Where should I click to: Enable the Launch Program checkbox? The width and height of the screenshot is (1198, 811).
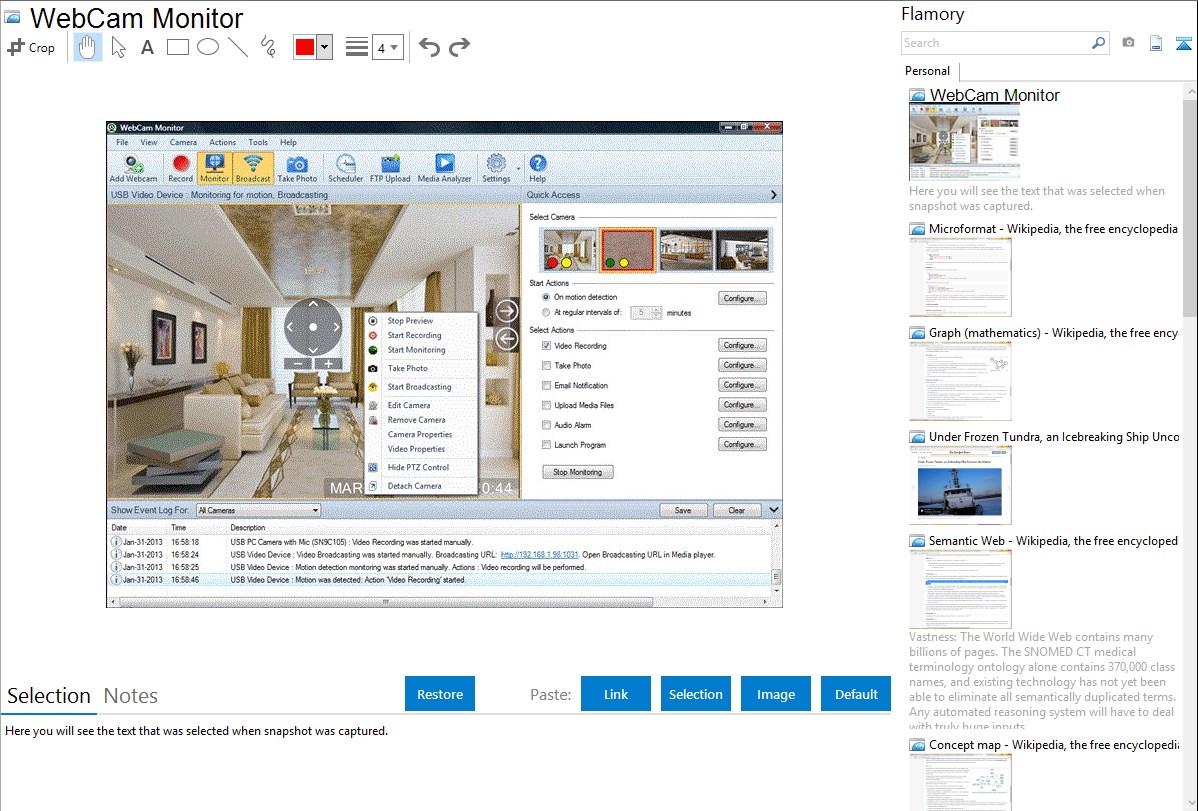click(546, 445)
